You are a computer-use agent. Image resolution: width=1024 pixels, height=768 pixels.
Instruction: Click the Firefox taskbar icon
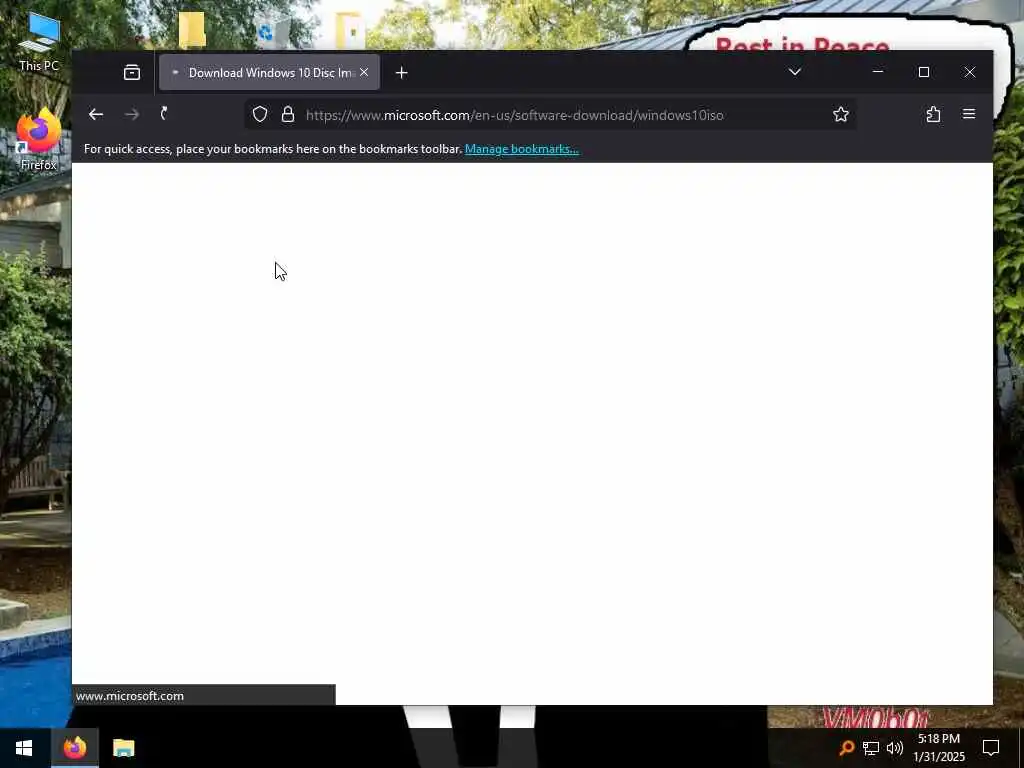tap(75, 748)
